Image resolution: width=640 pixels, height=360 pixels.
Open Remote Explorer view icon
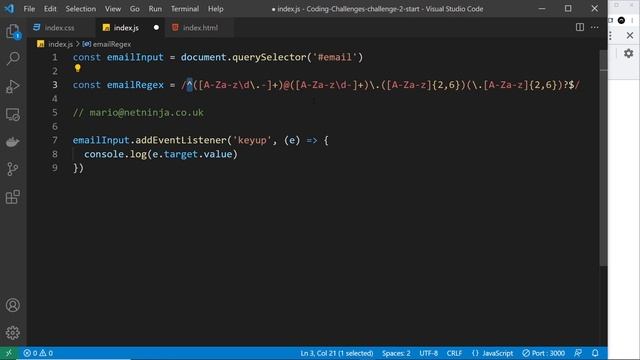click(x=13, y=114)
